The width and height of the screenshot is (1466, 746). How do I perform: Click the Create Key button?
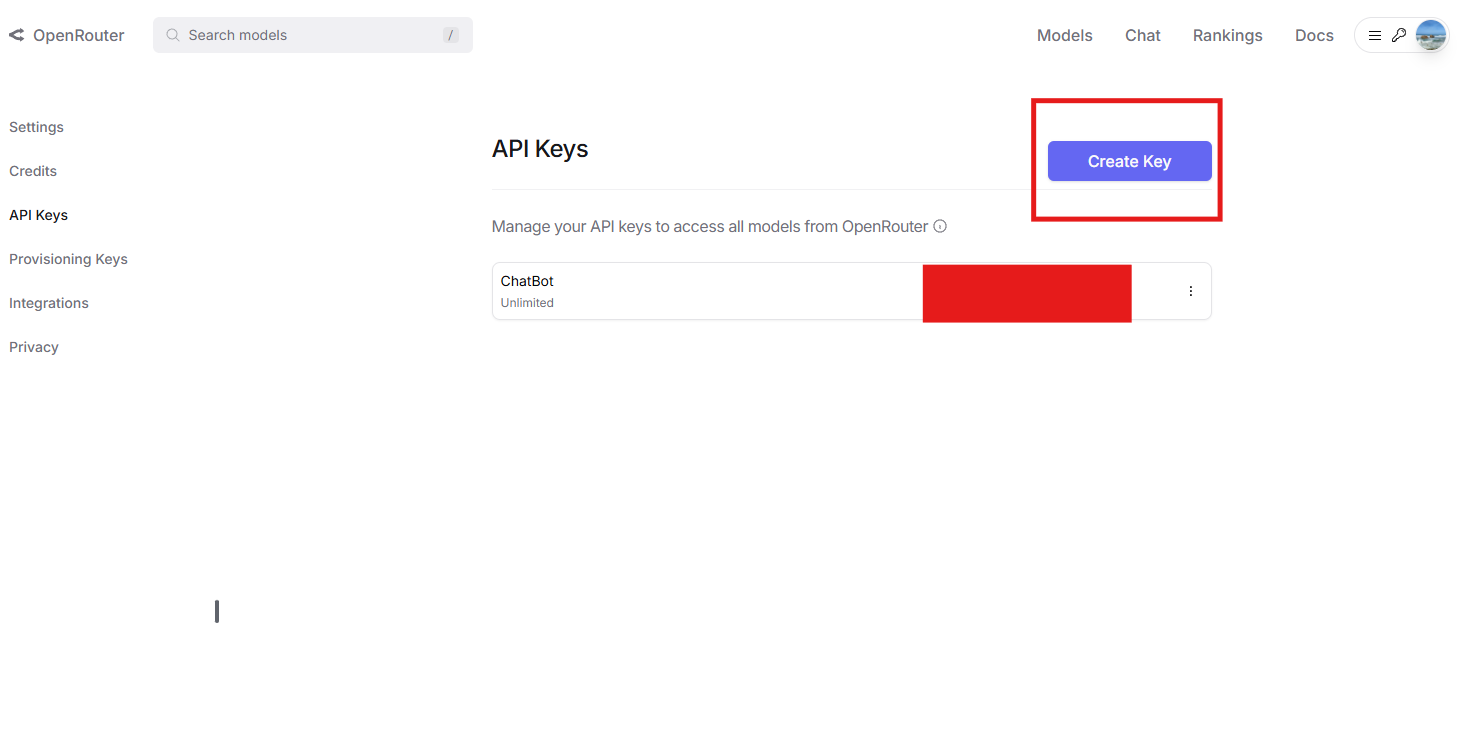(x=1129, y=161)
